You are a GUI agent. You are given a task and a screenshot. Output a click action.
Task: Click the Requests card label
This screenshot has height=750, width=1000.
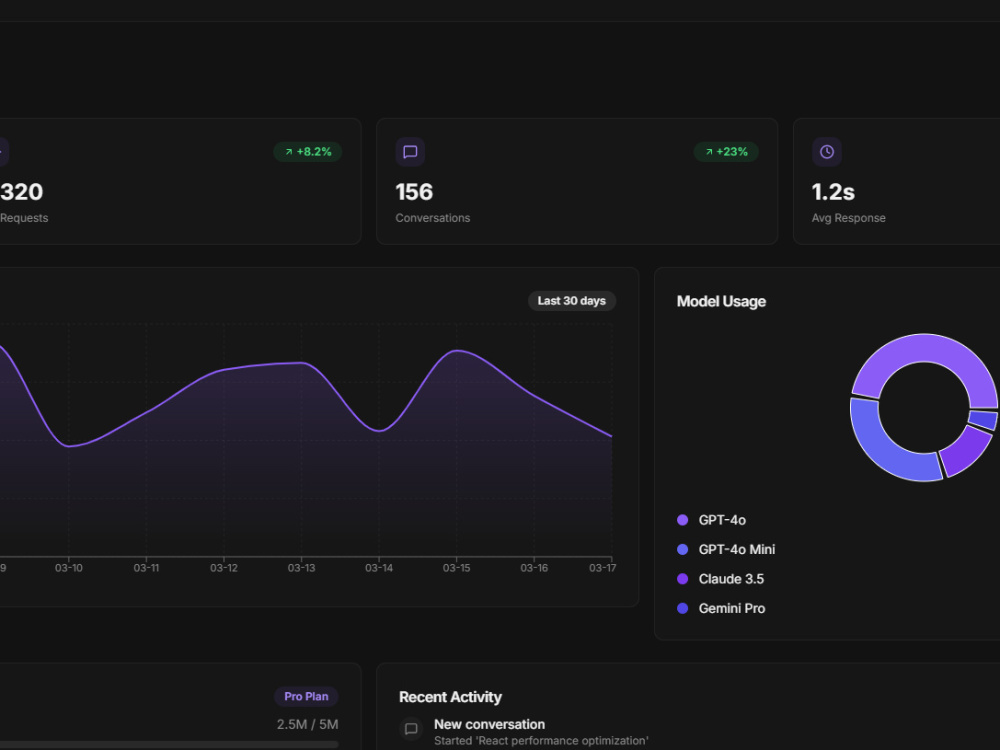[24, 218]
